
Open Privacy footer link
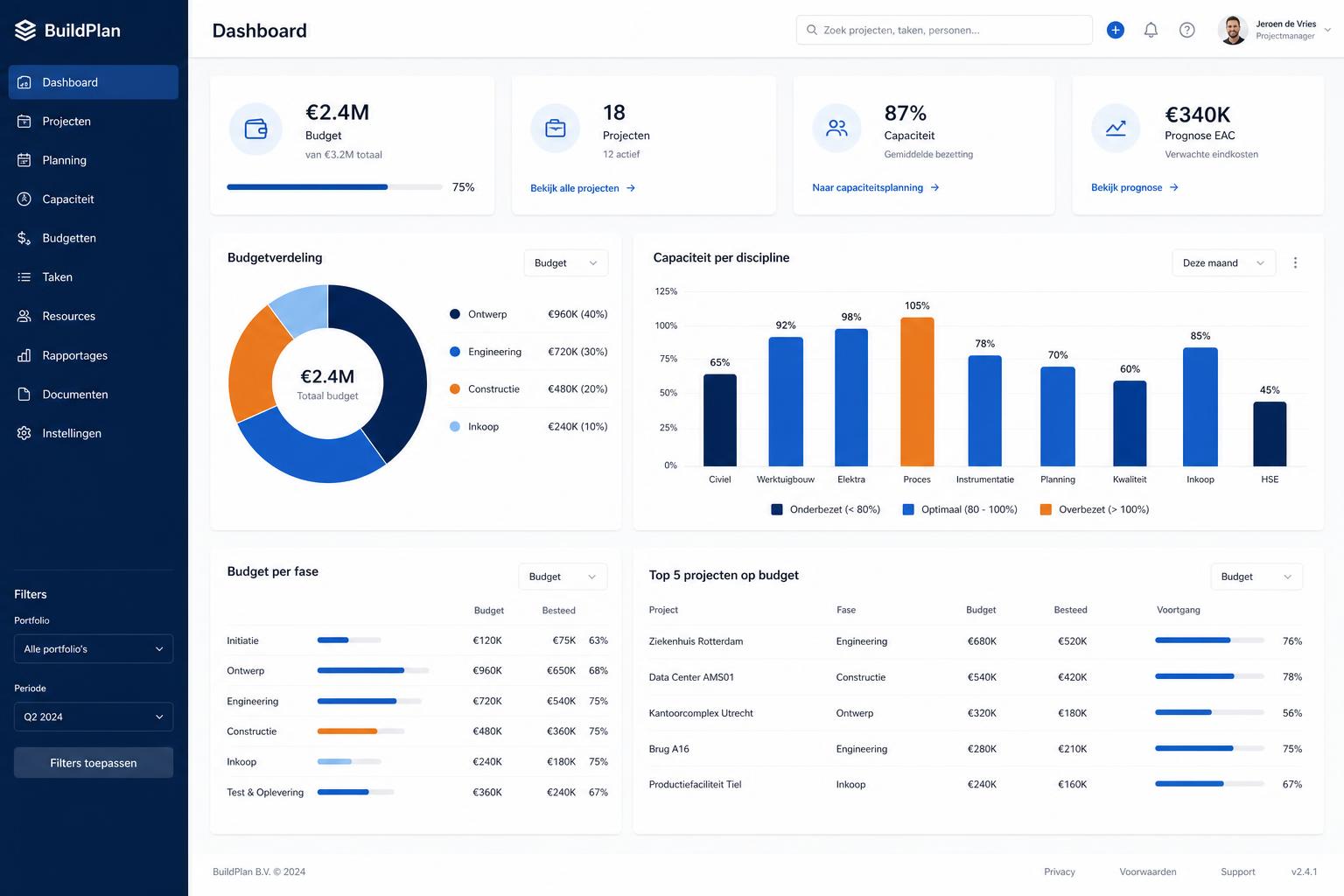point(1060,871)
